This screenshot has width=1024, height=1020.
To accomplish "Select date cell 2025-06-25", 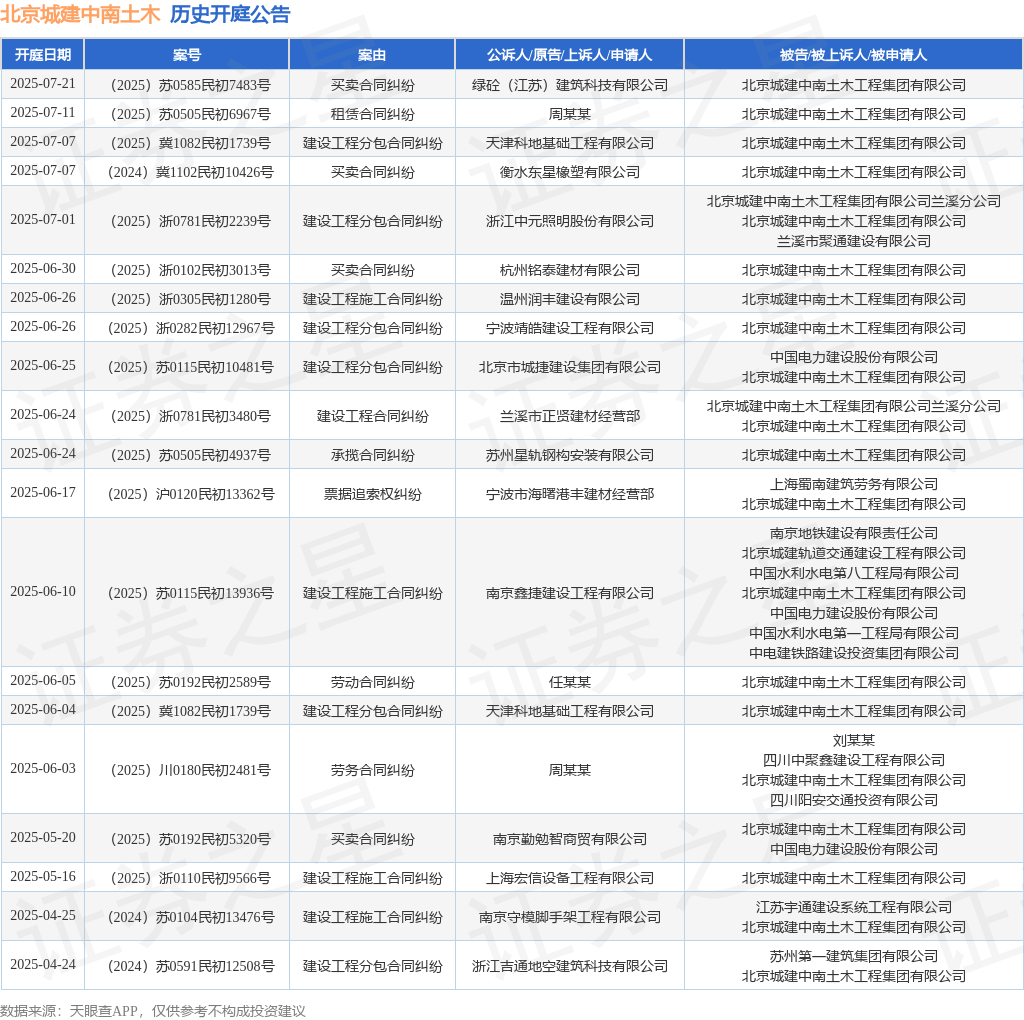I will coord(43,366).
